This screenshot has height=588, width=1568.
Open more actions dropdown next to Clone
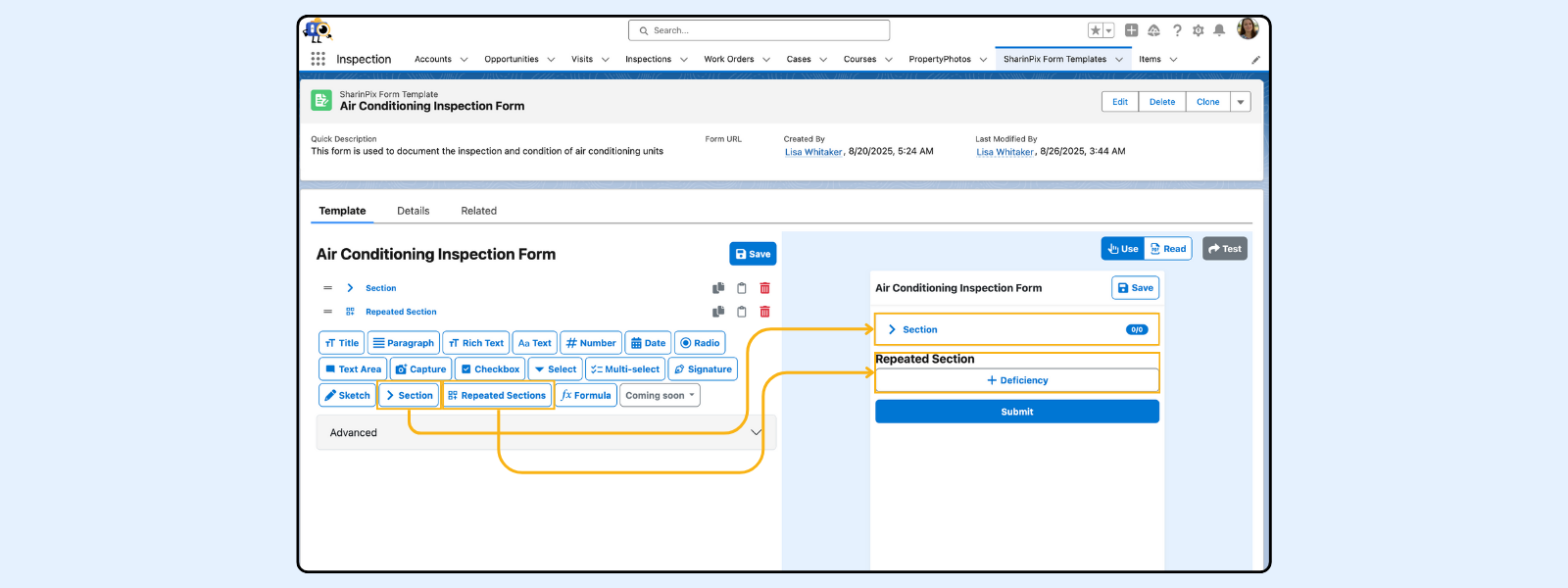(x=1241, y=102)
